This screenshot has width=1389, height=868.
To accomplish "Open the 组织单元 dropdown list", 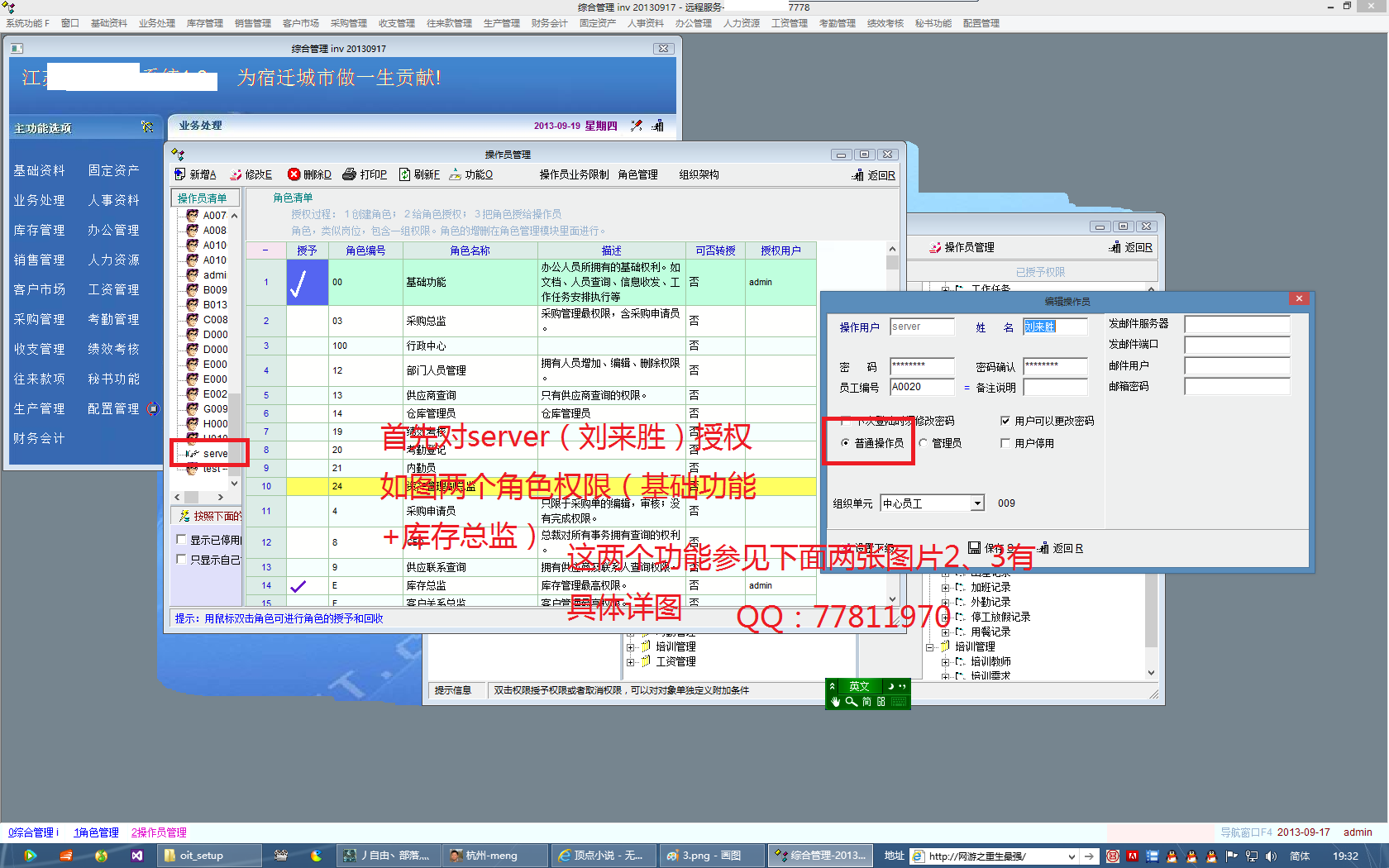I will 977,503.
